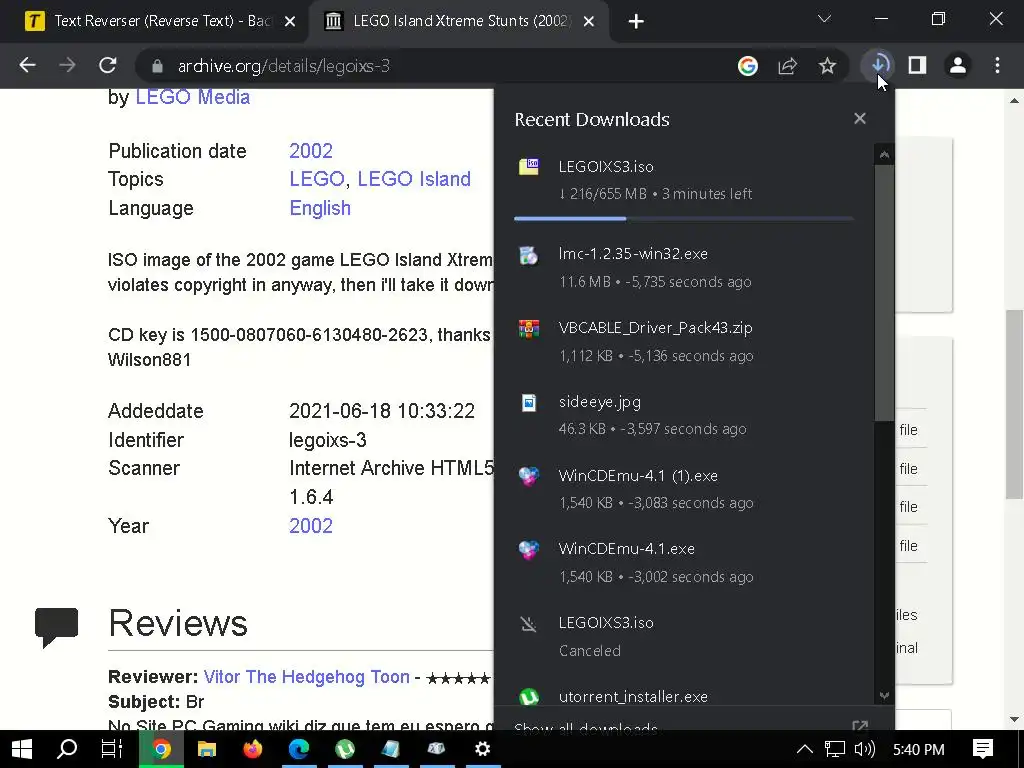1024x768 pixels.
Task: Click the LEGOIXS3.iso download progress bar
Action: coord(684,218)
